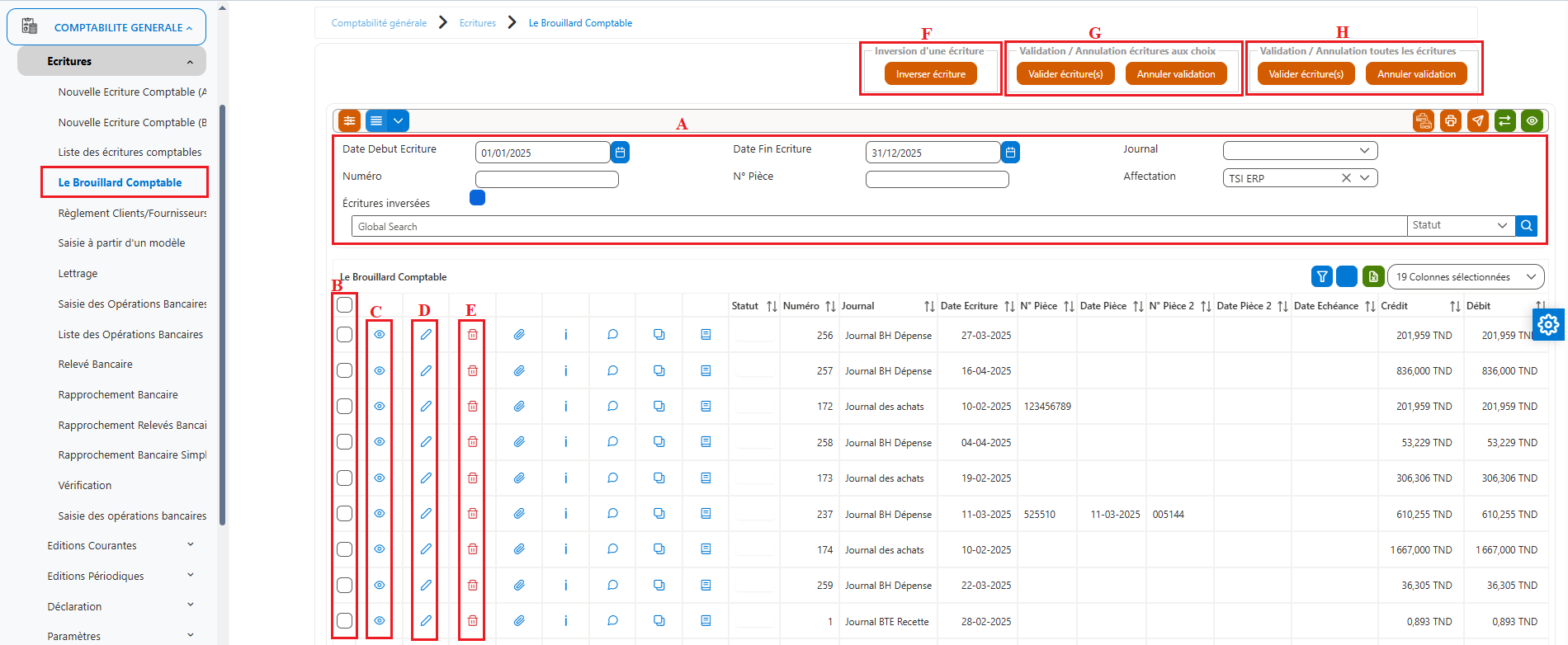This screenshot has width=1568, height=645.
Task: Toggle the Écritures inversées checkbox
Action: (x=477, y=198)
